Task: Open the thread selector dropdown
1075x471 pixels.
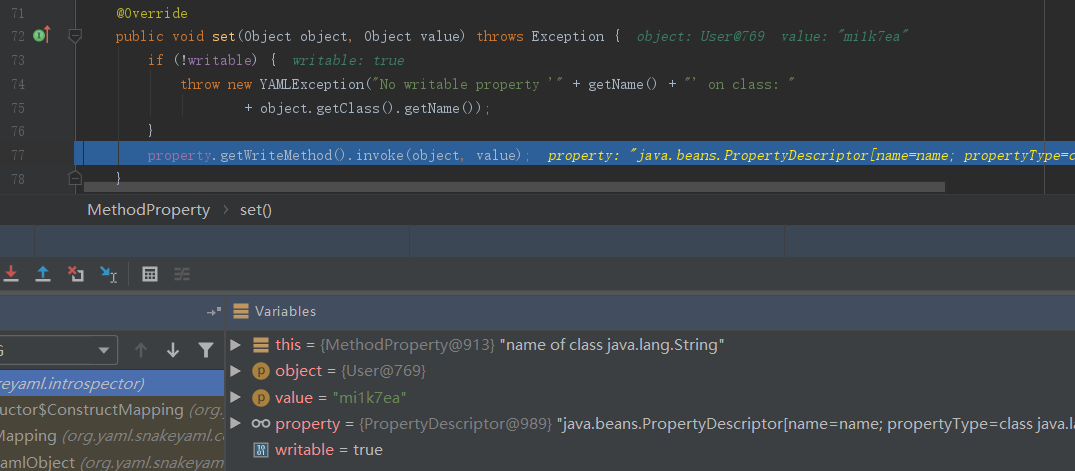Action: [58, 350]
